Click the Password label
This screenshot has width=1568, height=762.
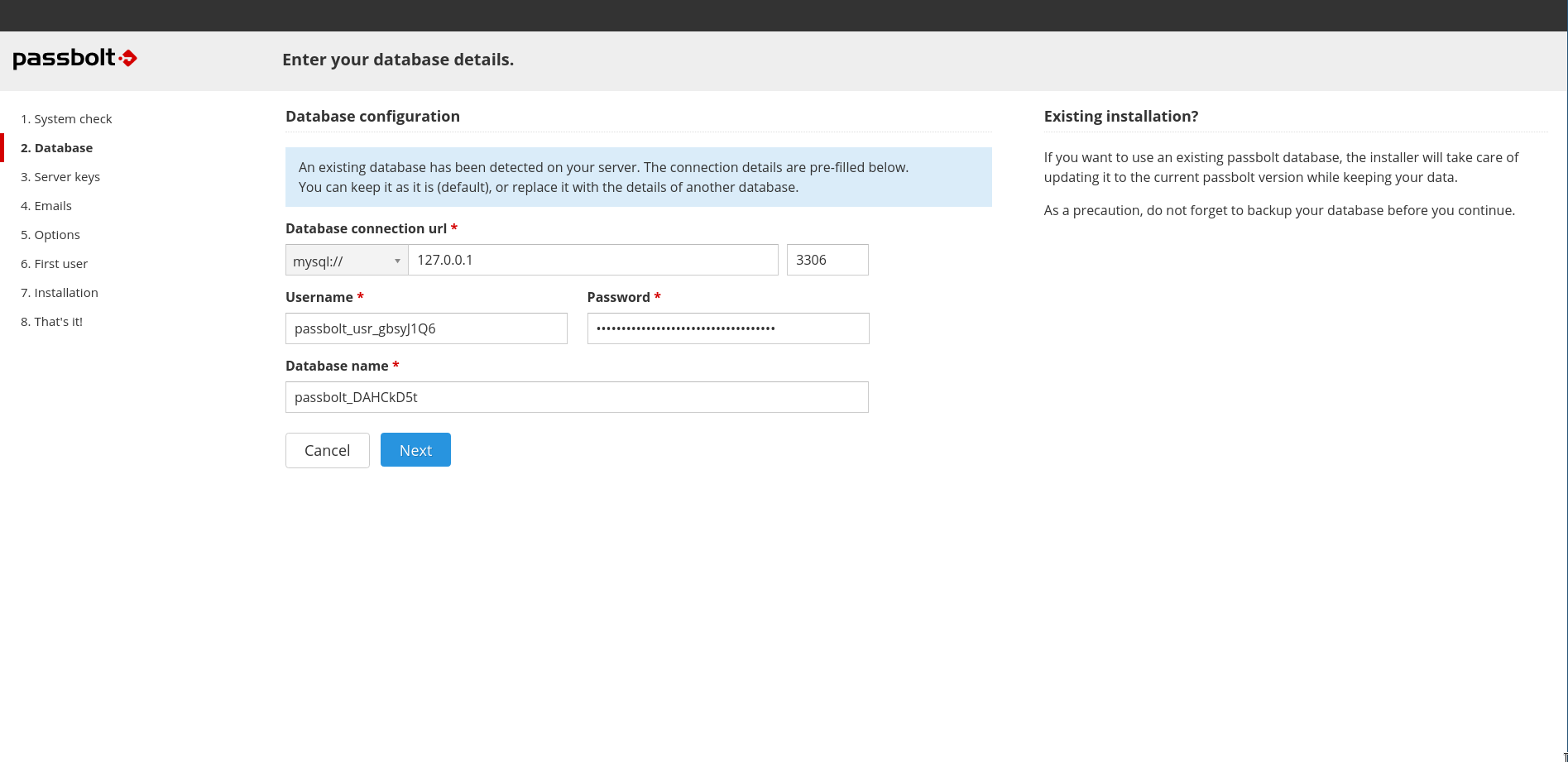tap(624, 297)
